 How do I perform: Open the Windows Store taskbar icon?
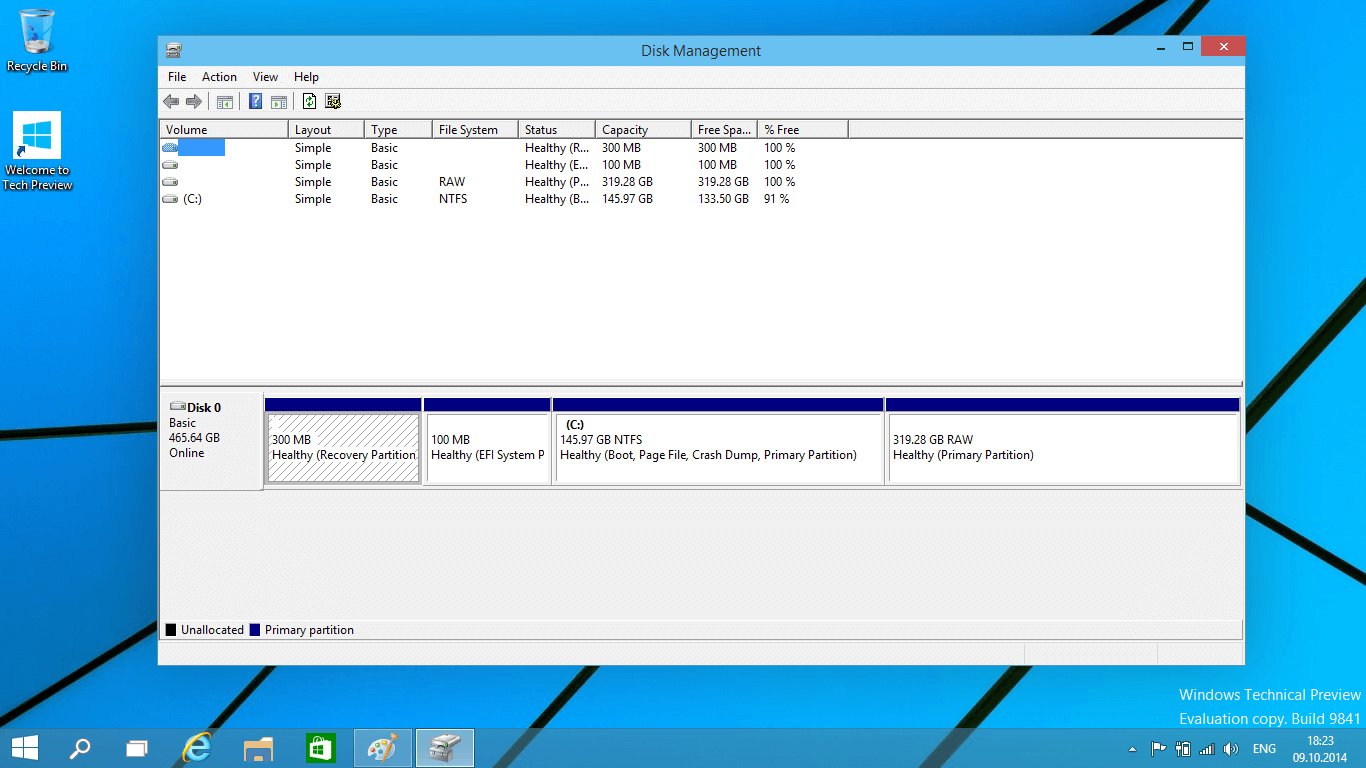(x=321, y=748)
